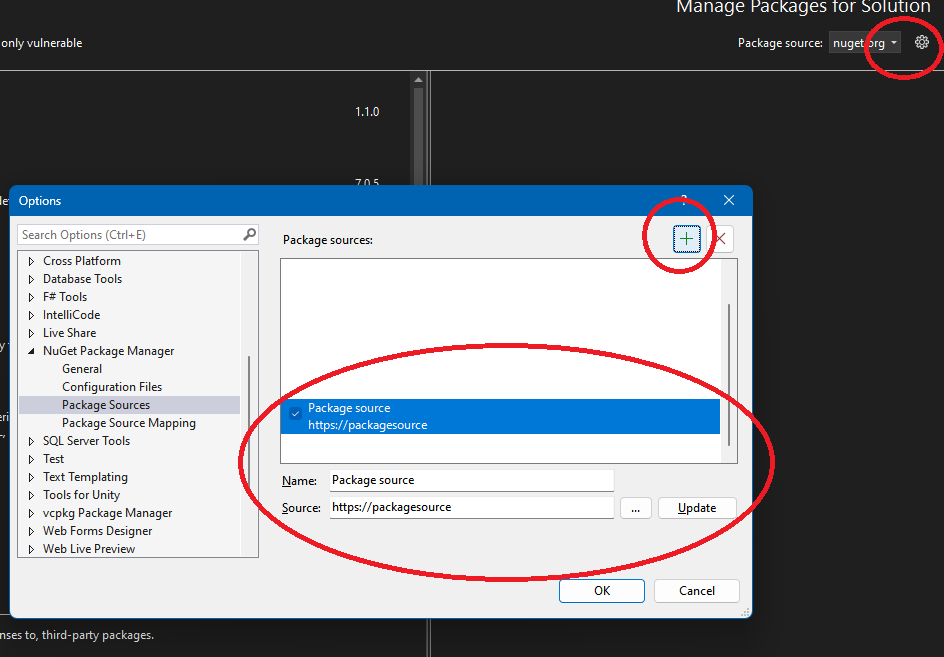
Task: Click scroll-up arrow in package list pane
Action: pos(418,79)
